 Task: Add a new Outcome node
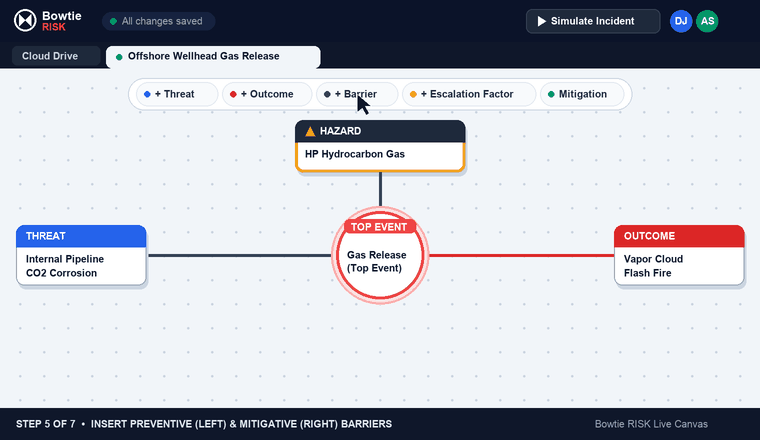(267, 94)
